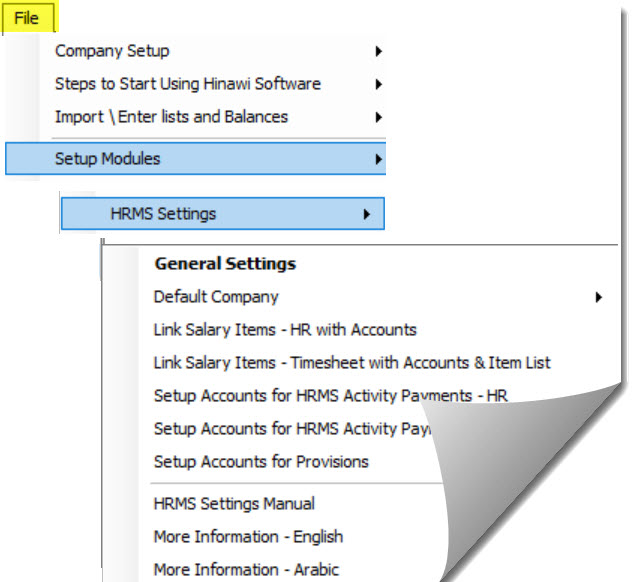Open More Information - Arabic

(246, 569)
